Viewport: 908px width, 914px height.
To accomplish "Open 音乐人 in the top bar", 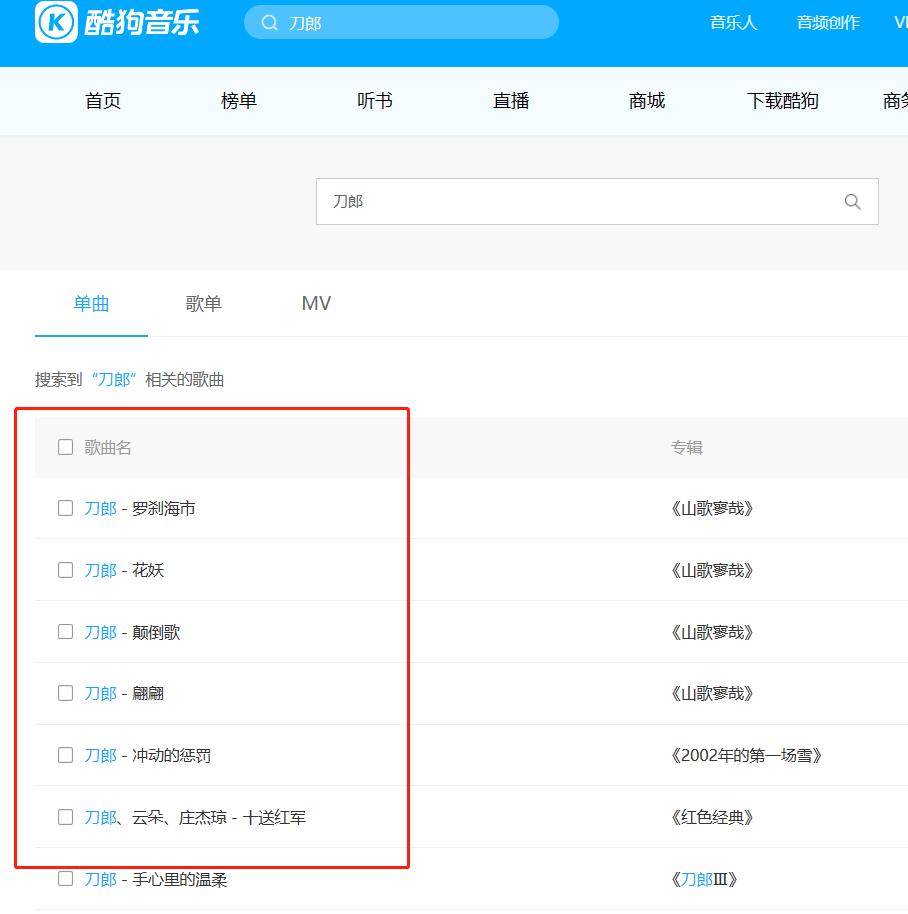I will [733, 22].
